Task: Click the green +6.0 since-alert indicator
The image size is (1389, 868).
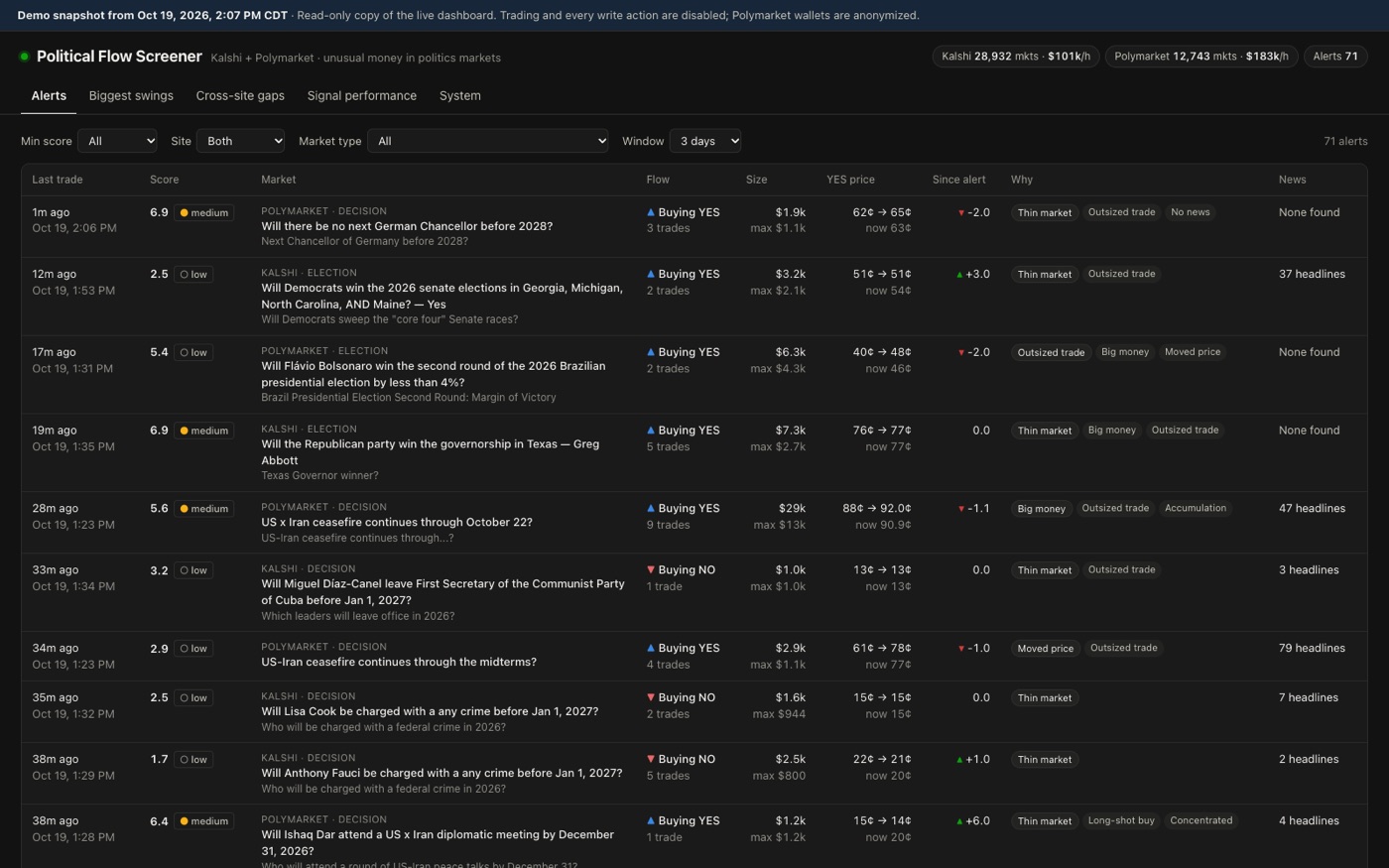Action: pyautogui.click(x=973, y=821)
